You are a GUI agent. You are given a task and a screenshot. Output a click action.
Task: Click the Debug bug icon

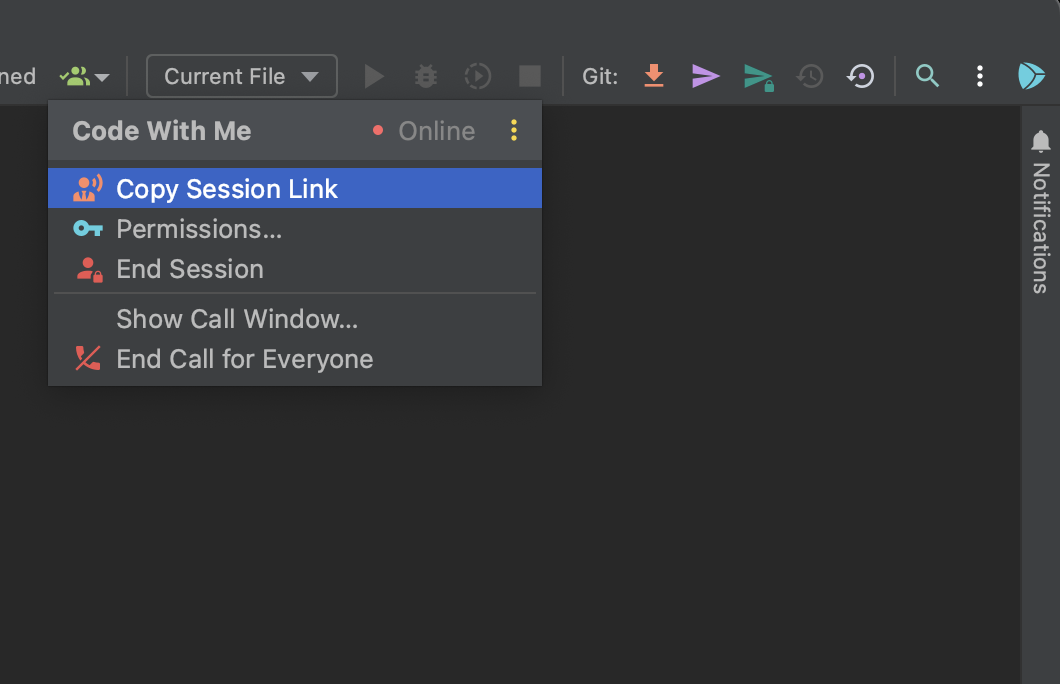(426, 76)
